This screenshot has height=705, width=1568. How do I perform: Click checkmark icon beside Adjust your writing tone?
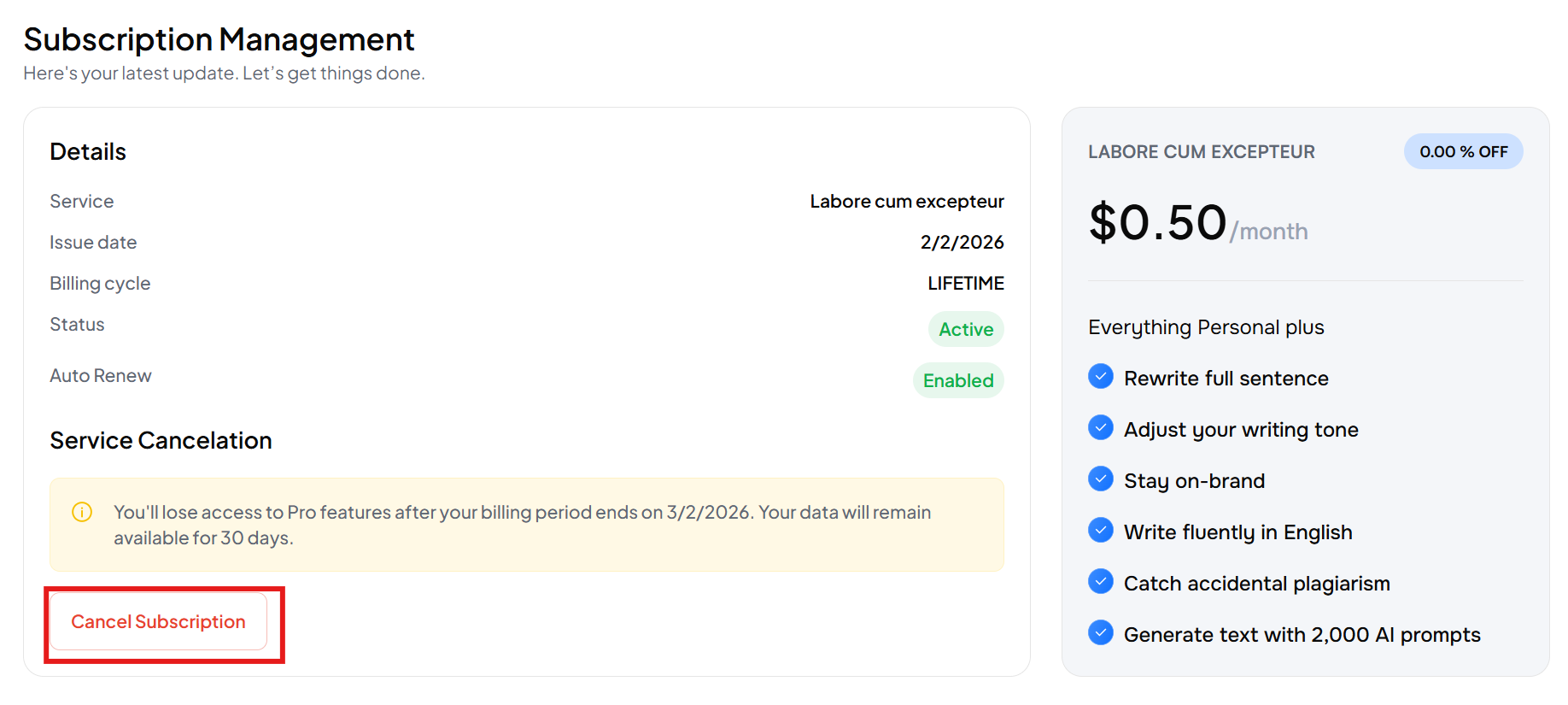pos(1101,427)
